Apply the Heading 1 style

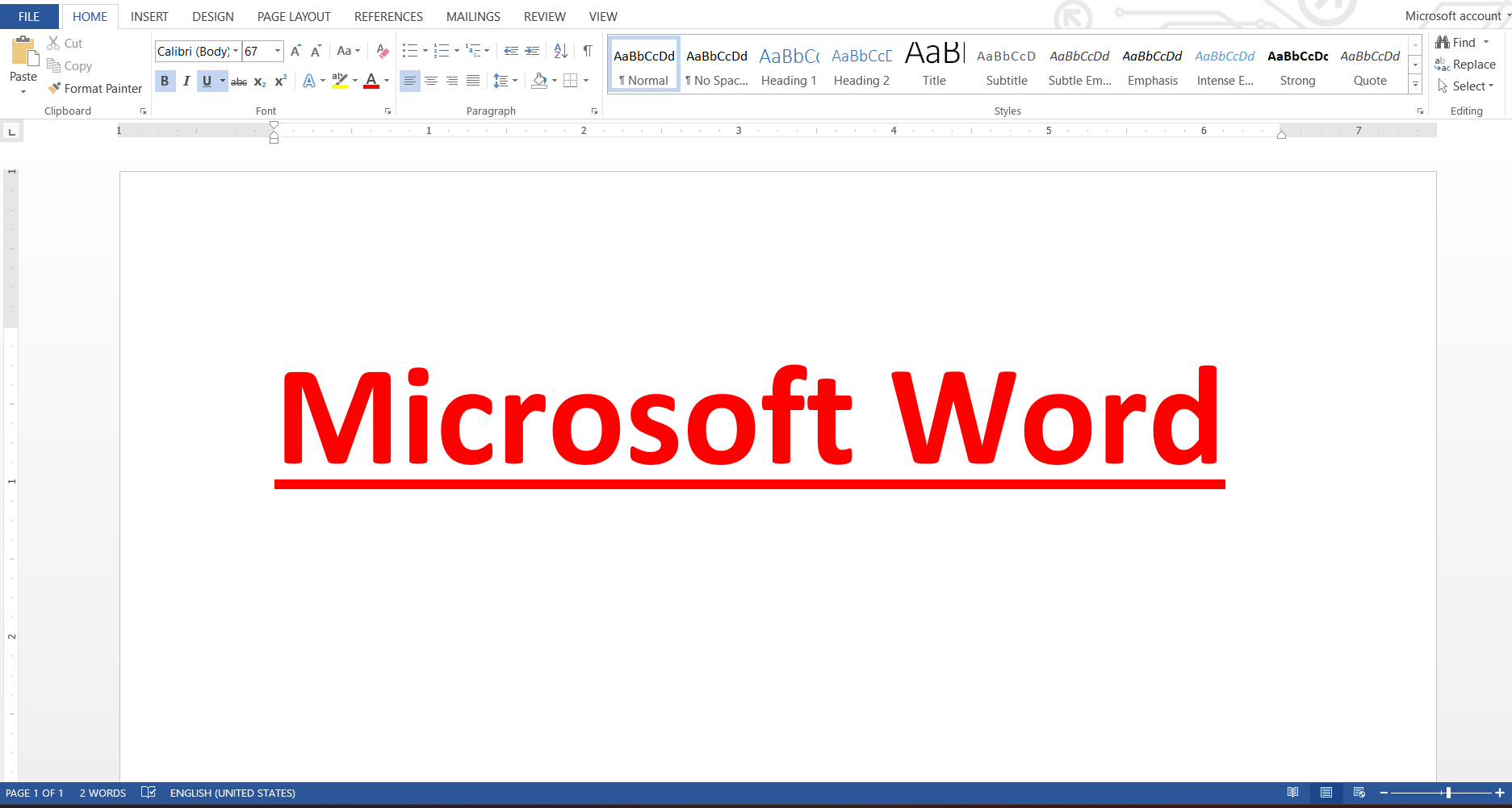[x=789, y=64]
